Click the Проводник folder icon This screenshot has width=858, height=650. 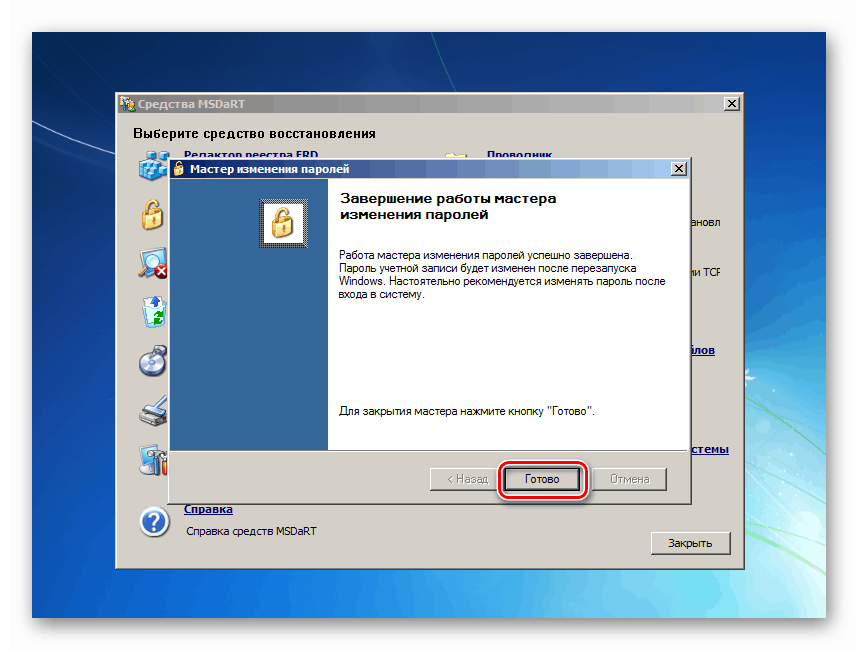(x=456, y=155)
